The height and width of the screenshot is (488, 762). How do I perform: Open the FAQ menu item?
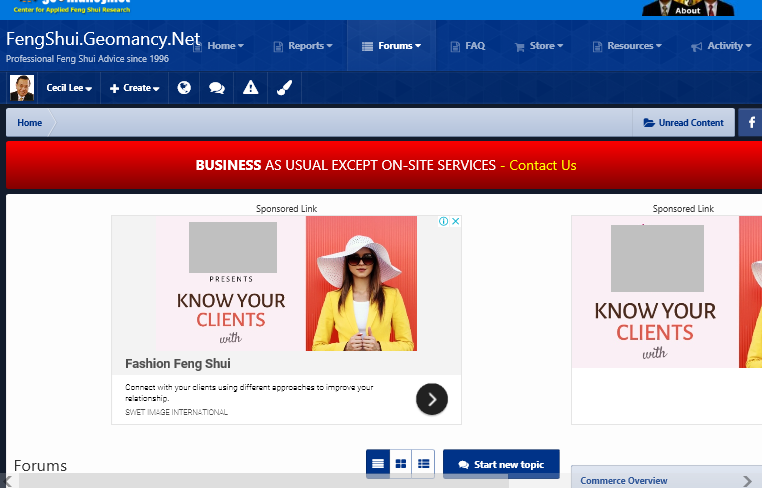467,46
